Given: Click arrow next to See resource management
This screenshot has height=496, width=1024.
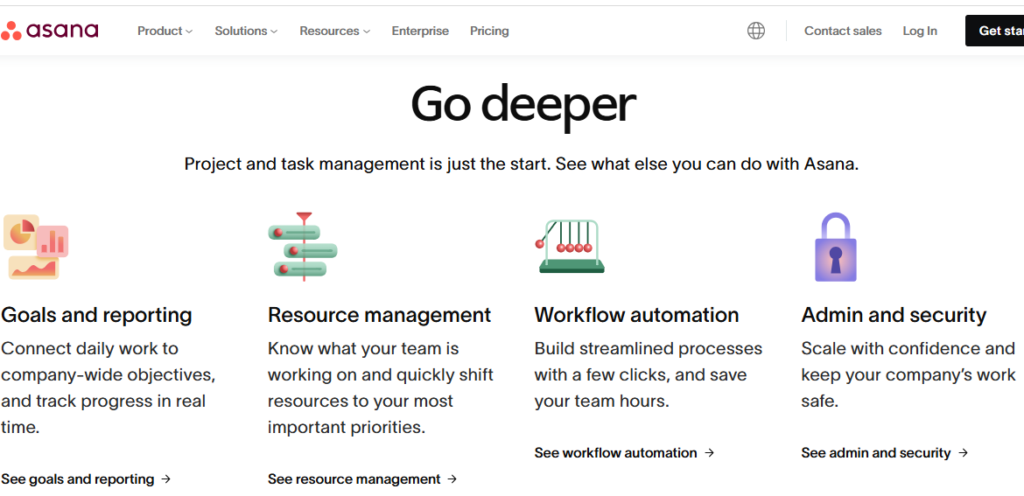Looking at the screenshot, I should coord(452,479).
